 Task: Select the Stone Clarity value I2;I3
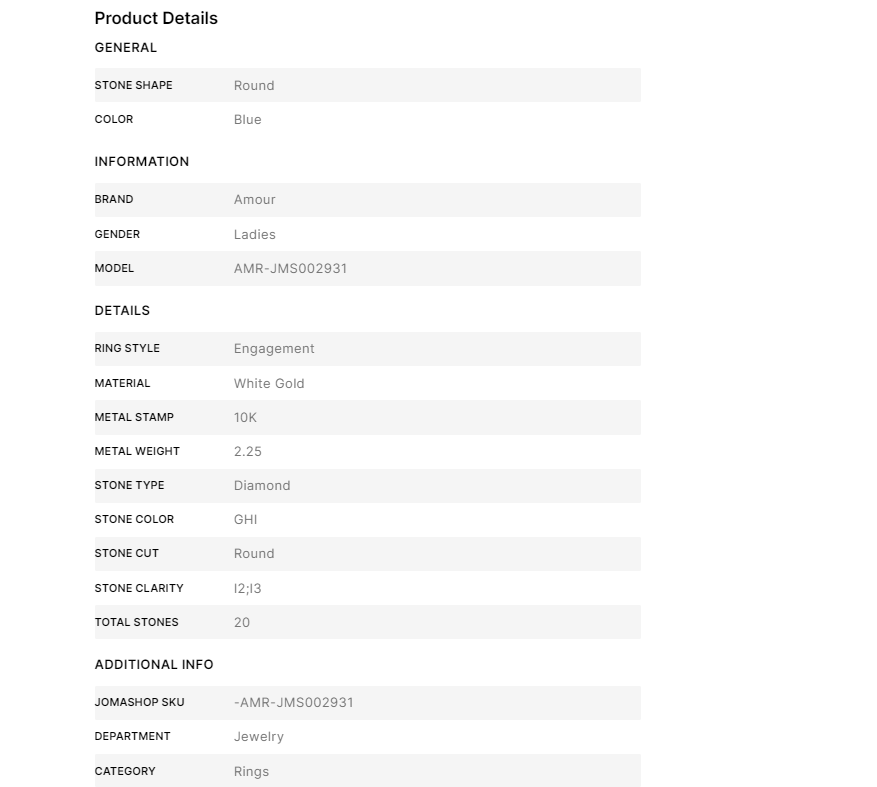(x=248, y=588)
